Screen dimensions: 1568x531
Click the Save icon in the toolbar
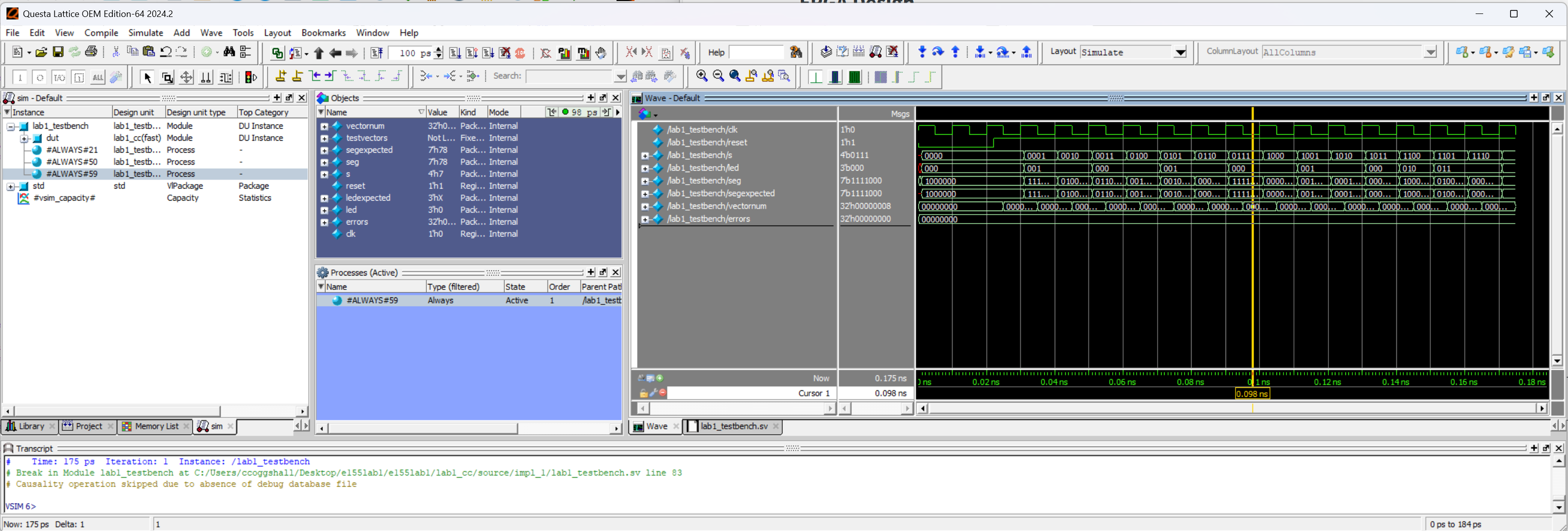58,52
